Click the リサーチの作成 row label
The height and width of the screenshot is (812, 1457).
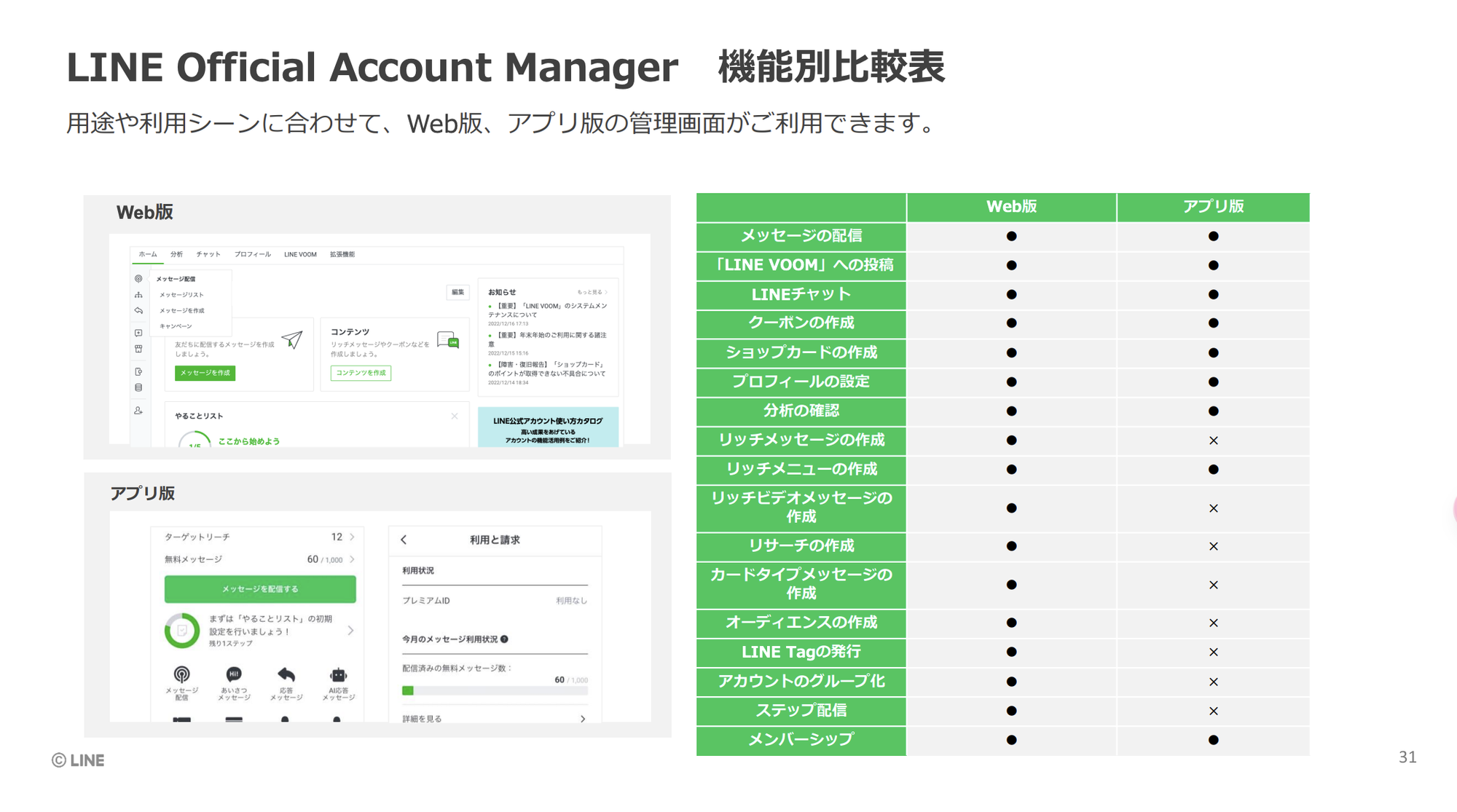point(801,546)
